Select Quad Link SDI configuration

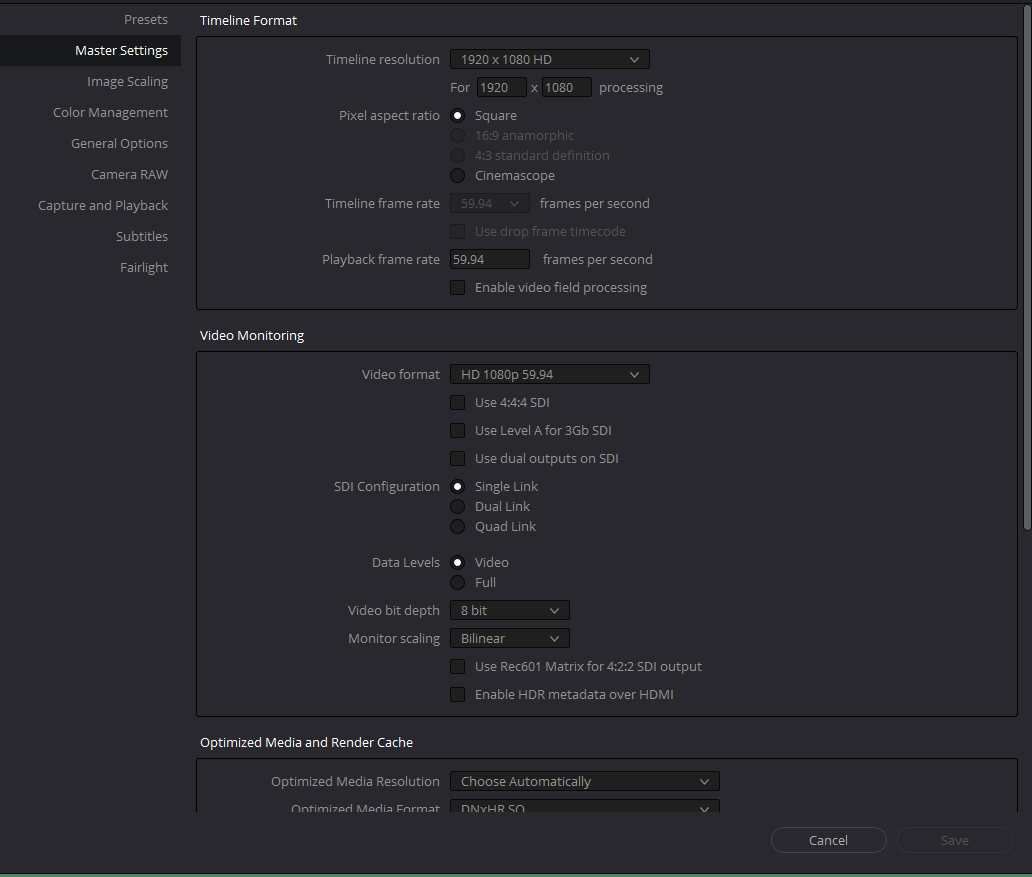coord(457,527)
